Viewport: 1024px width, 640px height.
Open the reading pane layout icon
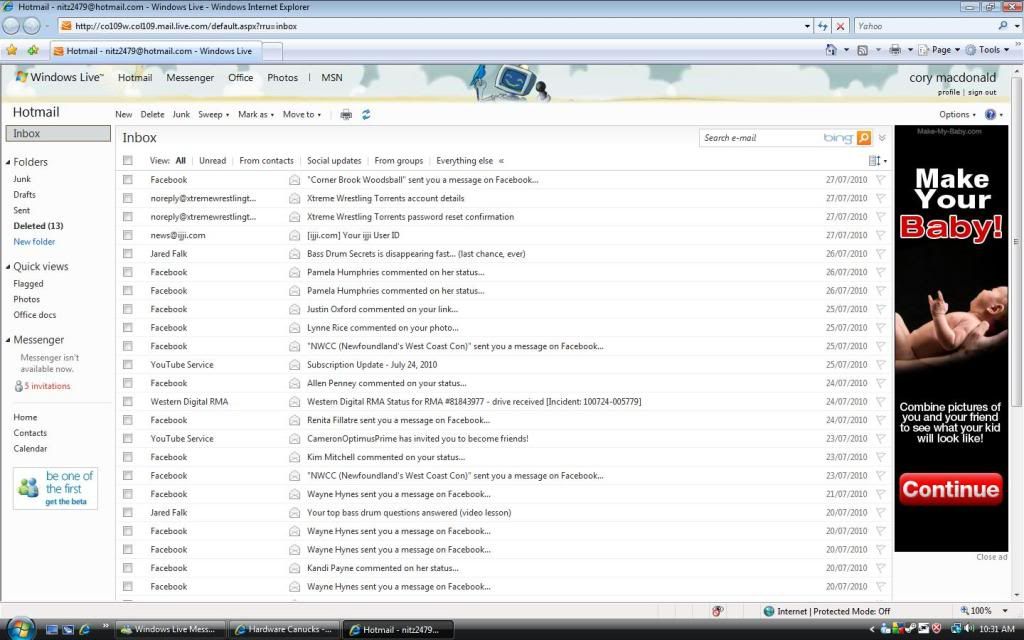pyautogui.click(x=874, y=161)
